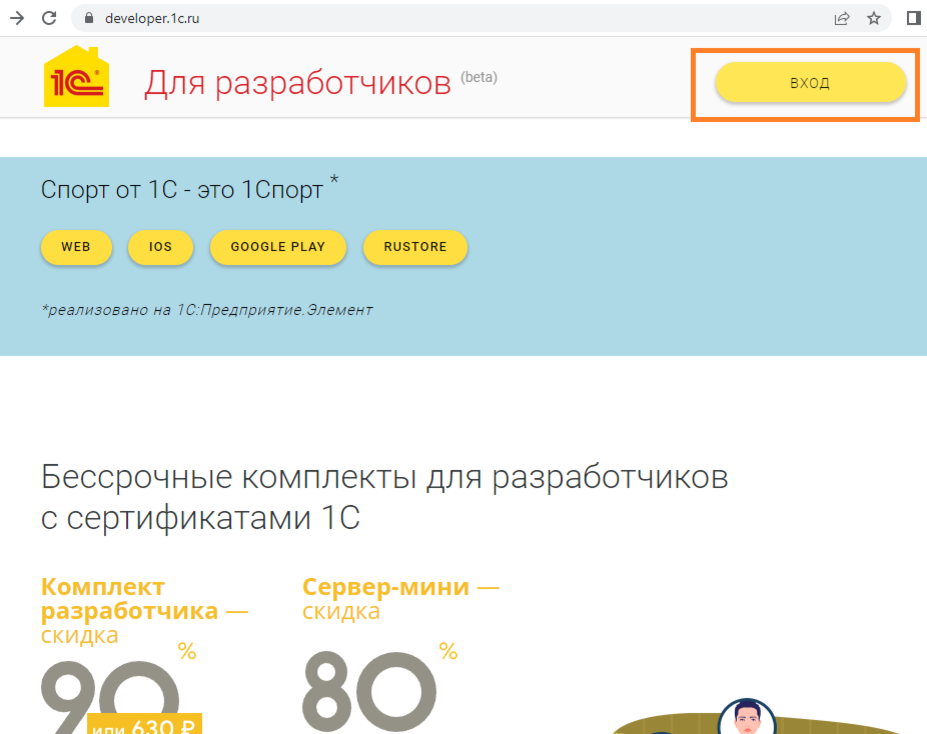Click the padlock site info icon
This screenshot has height=734, width=927.
(x=89, y=18)
